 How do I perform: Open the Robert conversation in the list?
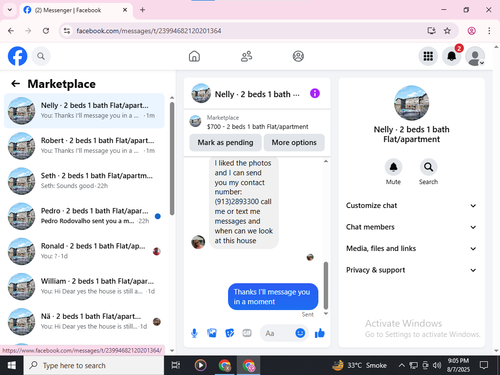pos(84,146)
